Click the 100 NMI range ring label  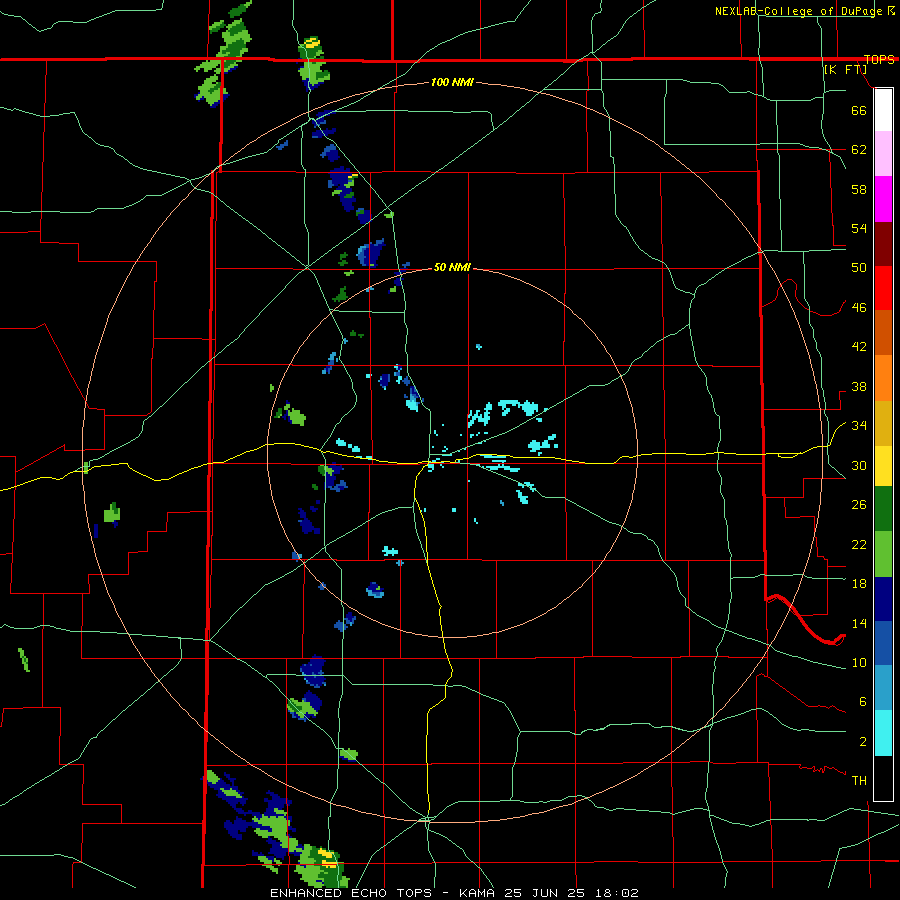452,82
